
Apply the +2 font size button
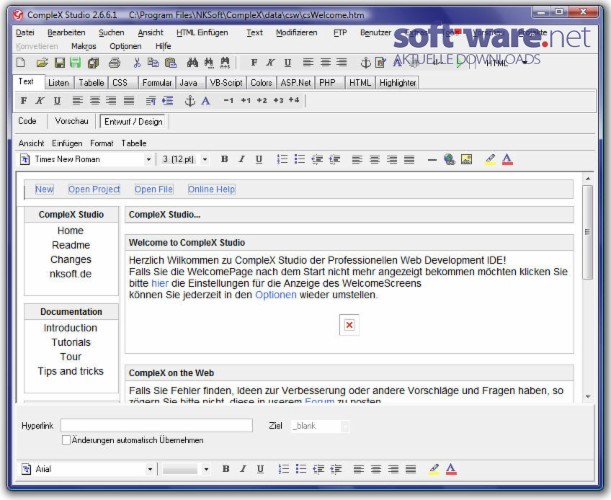[x=261, y=101]
